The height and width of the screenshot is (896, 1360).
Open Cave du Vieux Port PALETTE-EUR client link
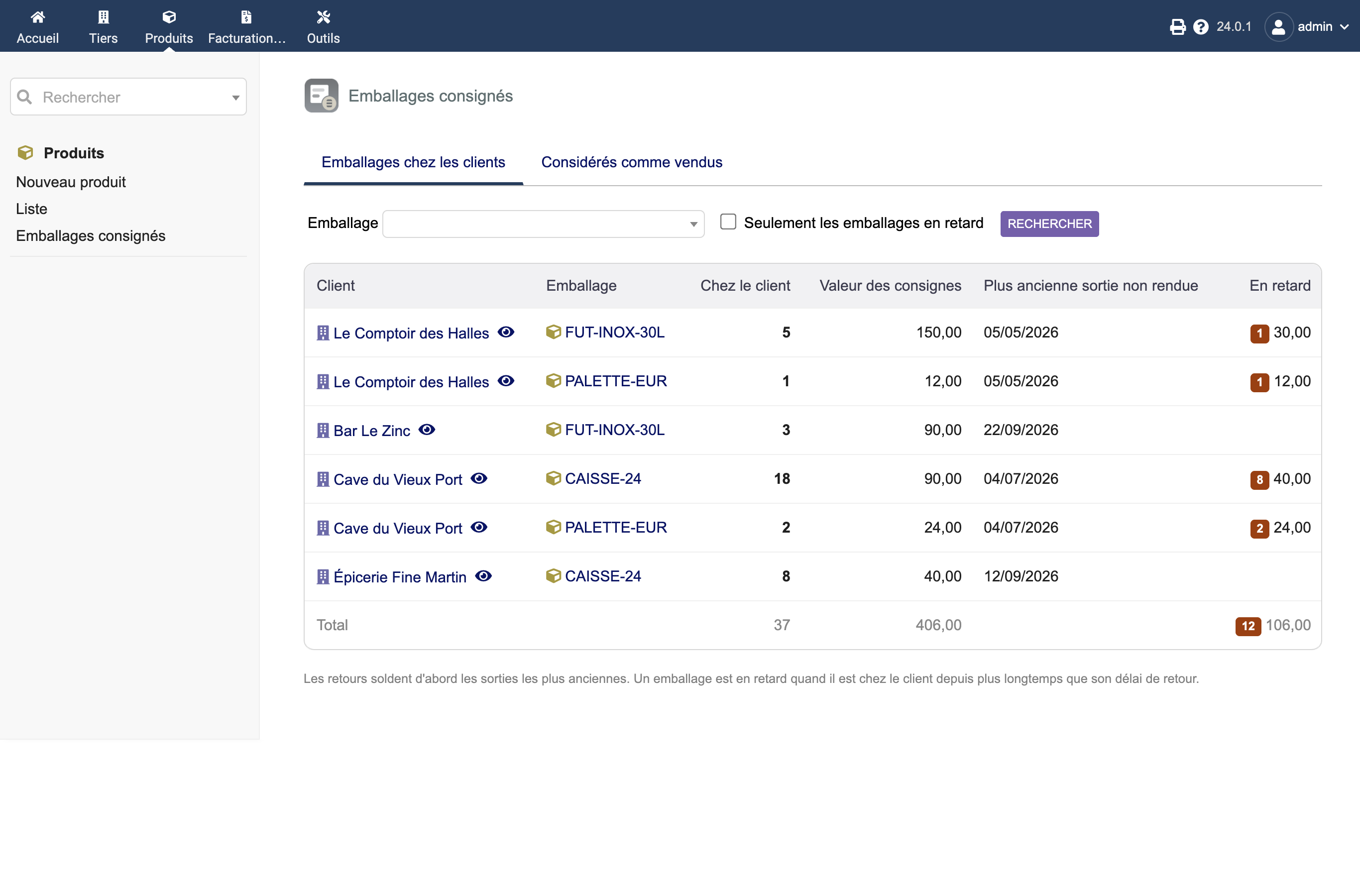(x=398, y=528)
